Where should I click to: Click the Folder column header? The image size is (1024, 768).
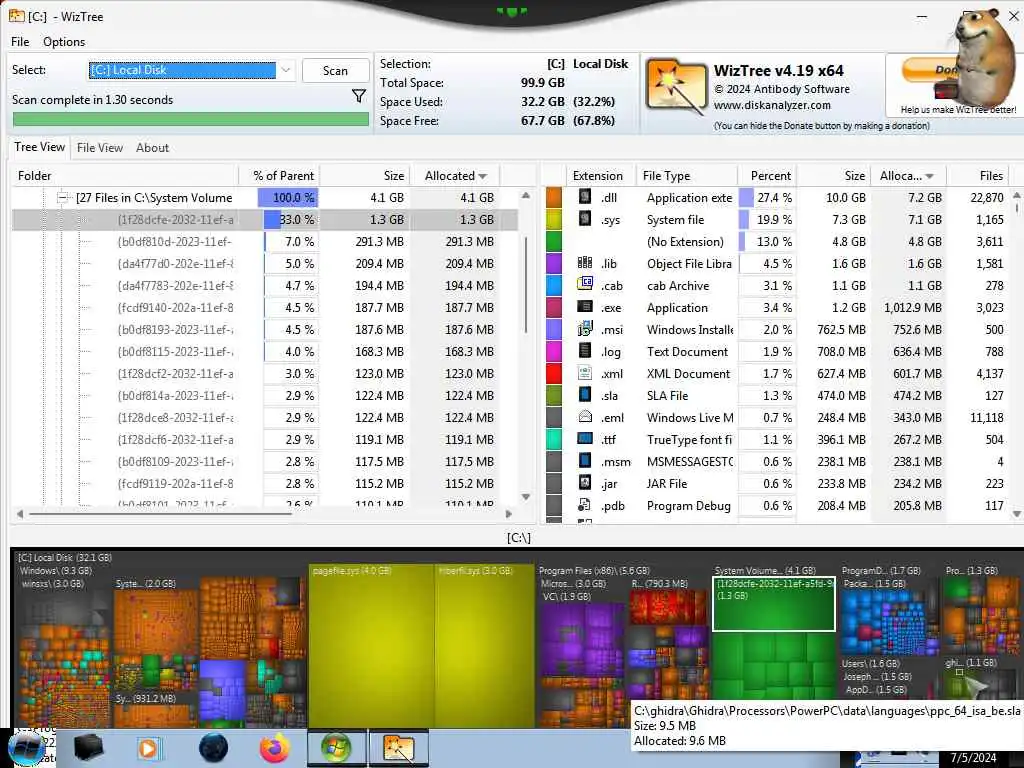tap(124, 176)
